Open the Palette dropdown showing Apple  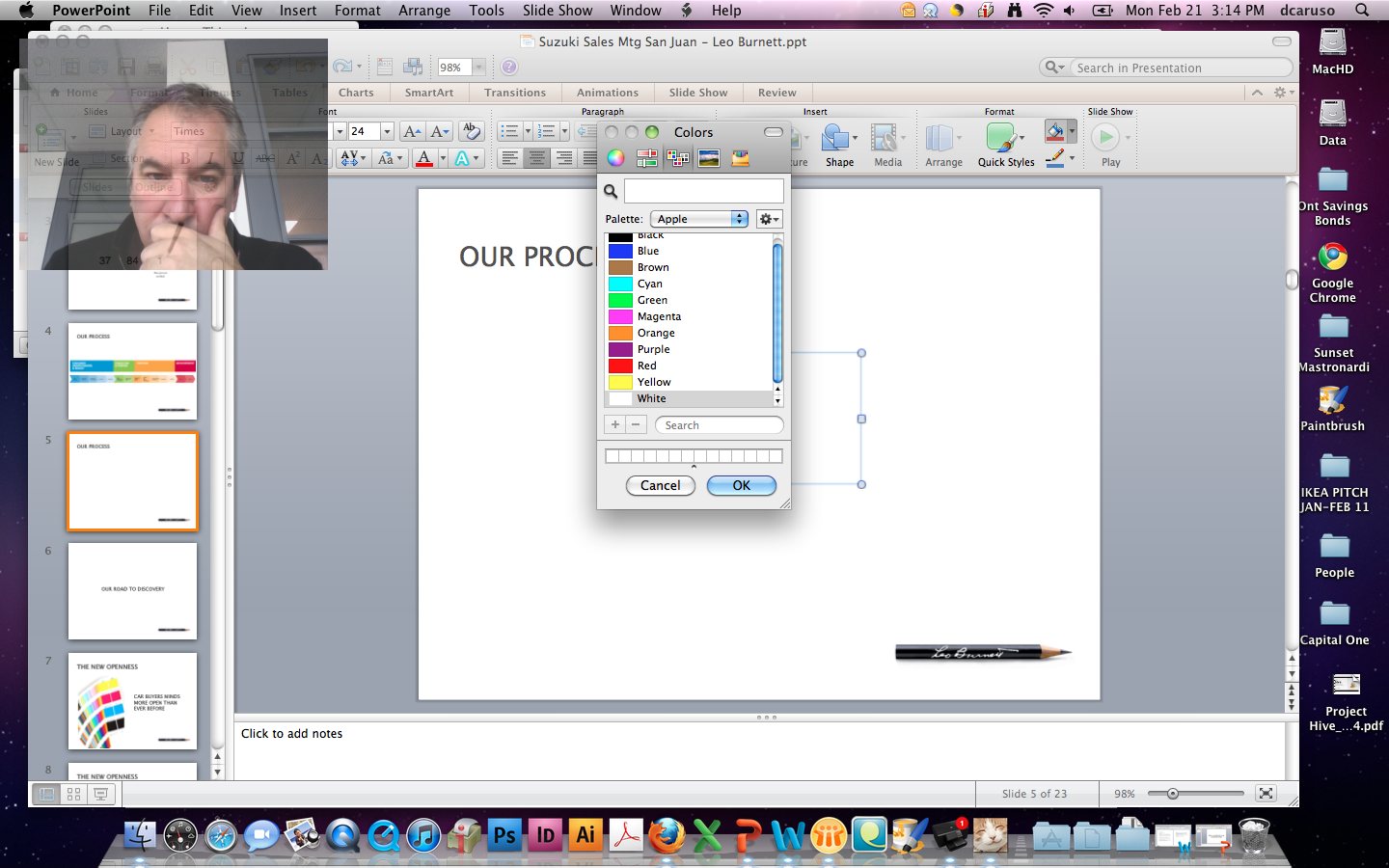(698, 219)
